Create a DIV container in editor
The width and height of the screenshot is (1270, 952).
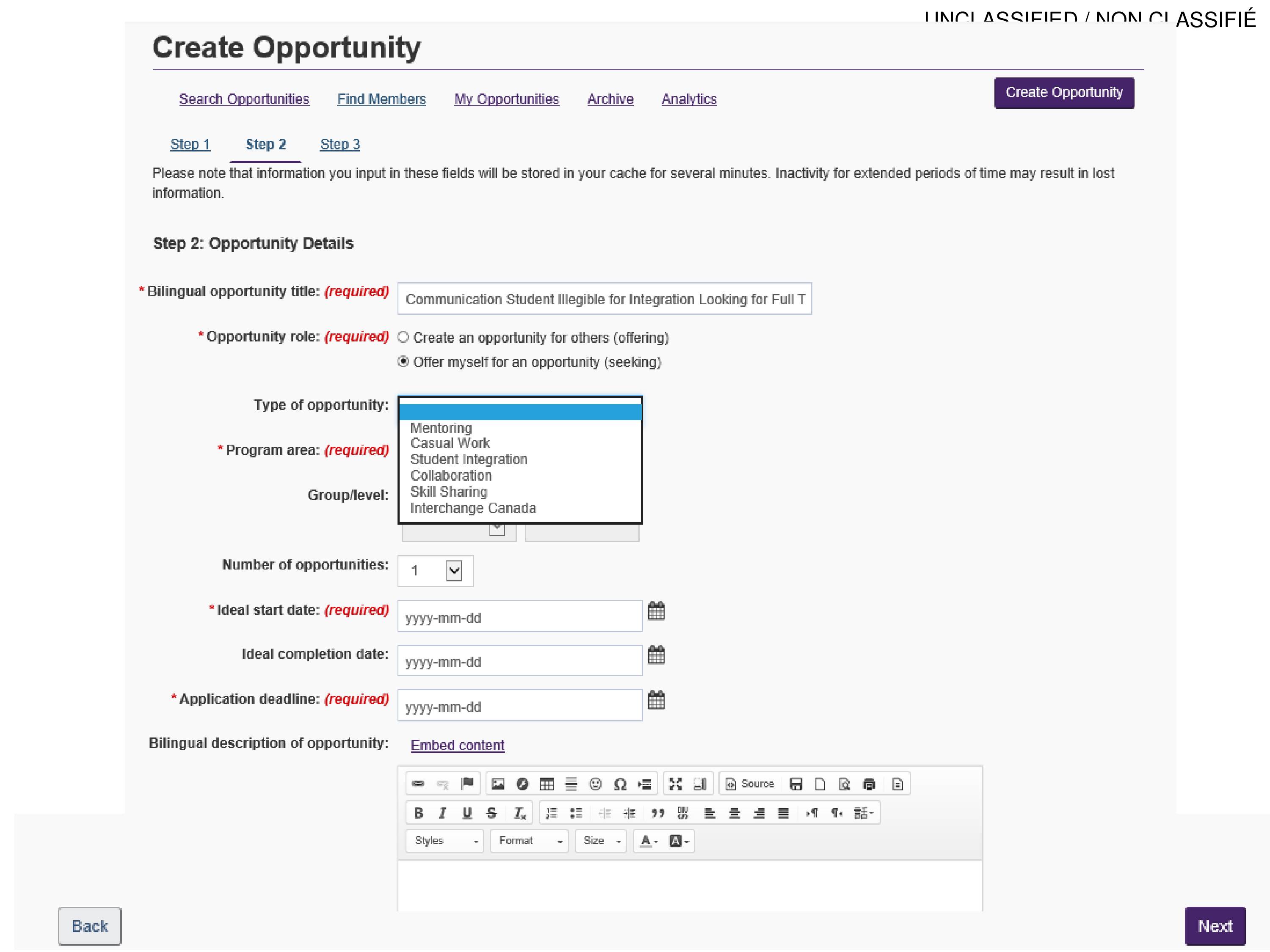point(683,813)
